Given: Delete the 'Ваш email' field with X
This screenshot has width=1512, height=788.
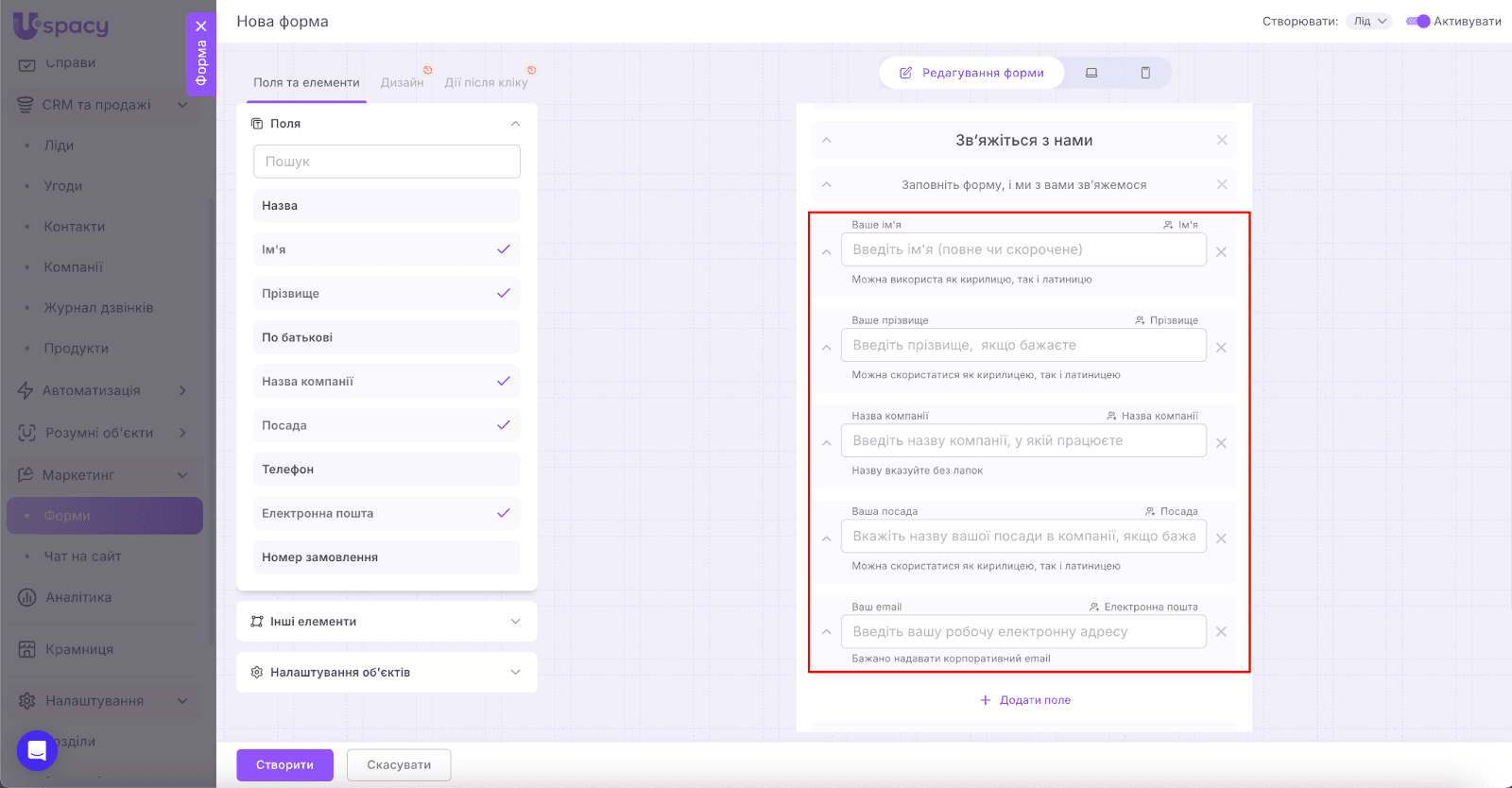Looking at the screenshot, I should (x=1221, y=632).
